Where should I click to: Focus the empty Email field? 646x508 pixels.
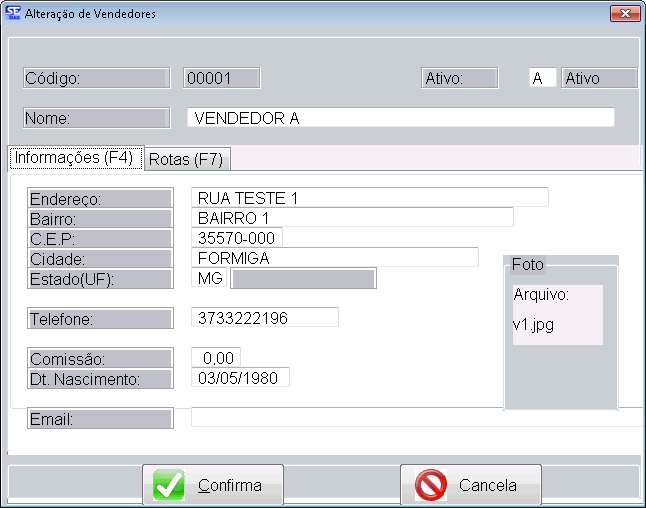415,418
